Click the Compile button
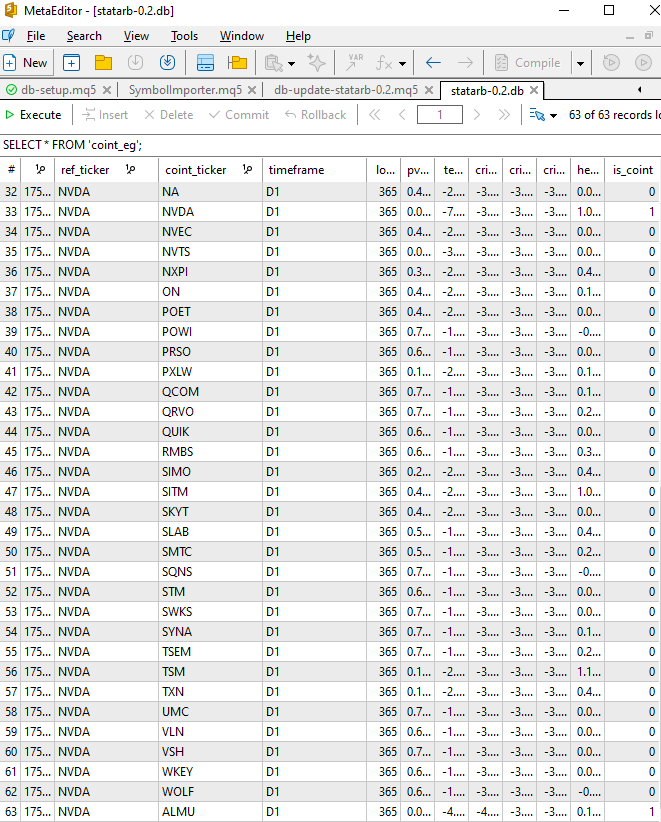The width and height of the screenshot is (661, 822). 528,63
